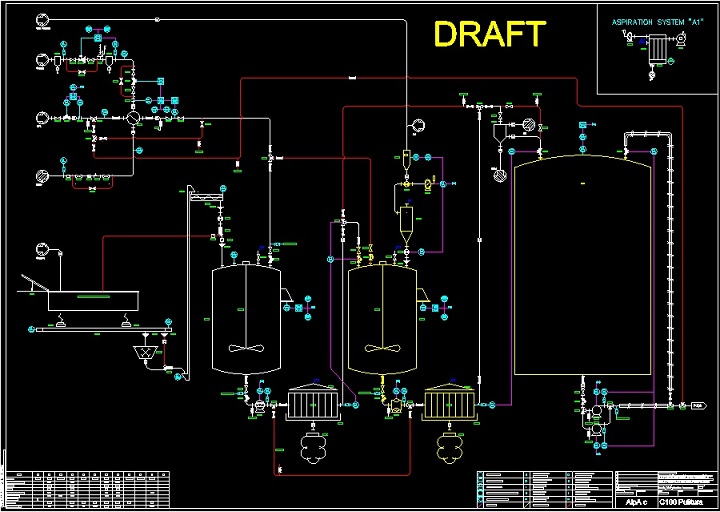Pick the yellow tank's agitator impeller

click(x=382, y=349)
